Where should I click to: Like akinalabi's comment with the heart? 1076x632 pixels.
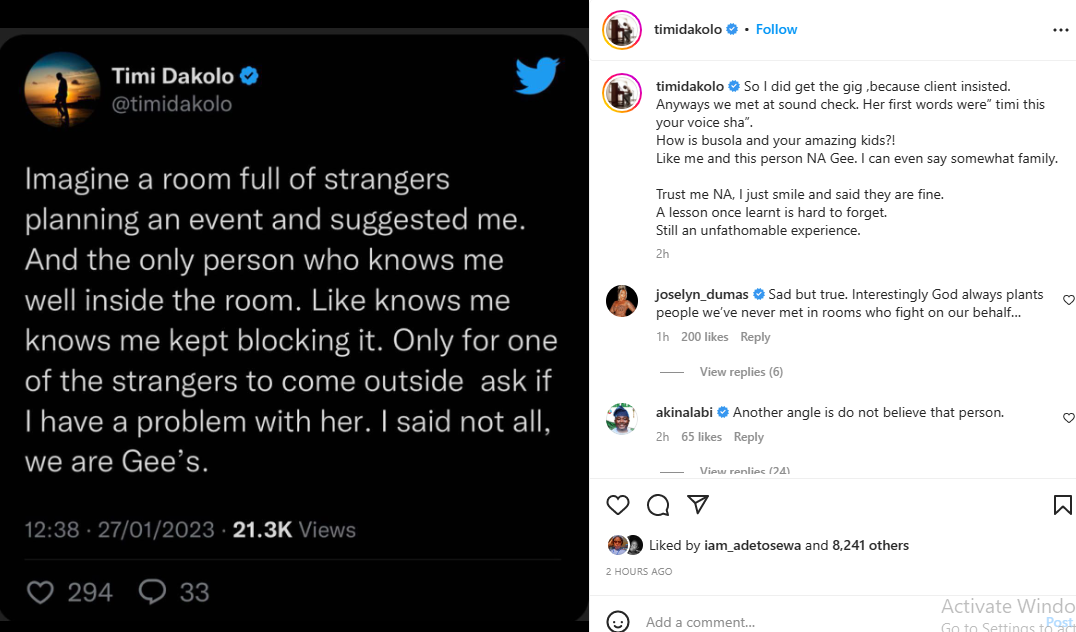coord(1069,418)
